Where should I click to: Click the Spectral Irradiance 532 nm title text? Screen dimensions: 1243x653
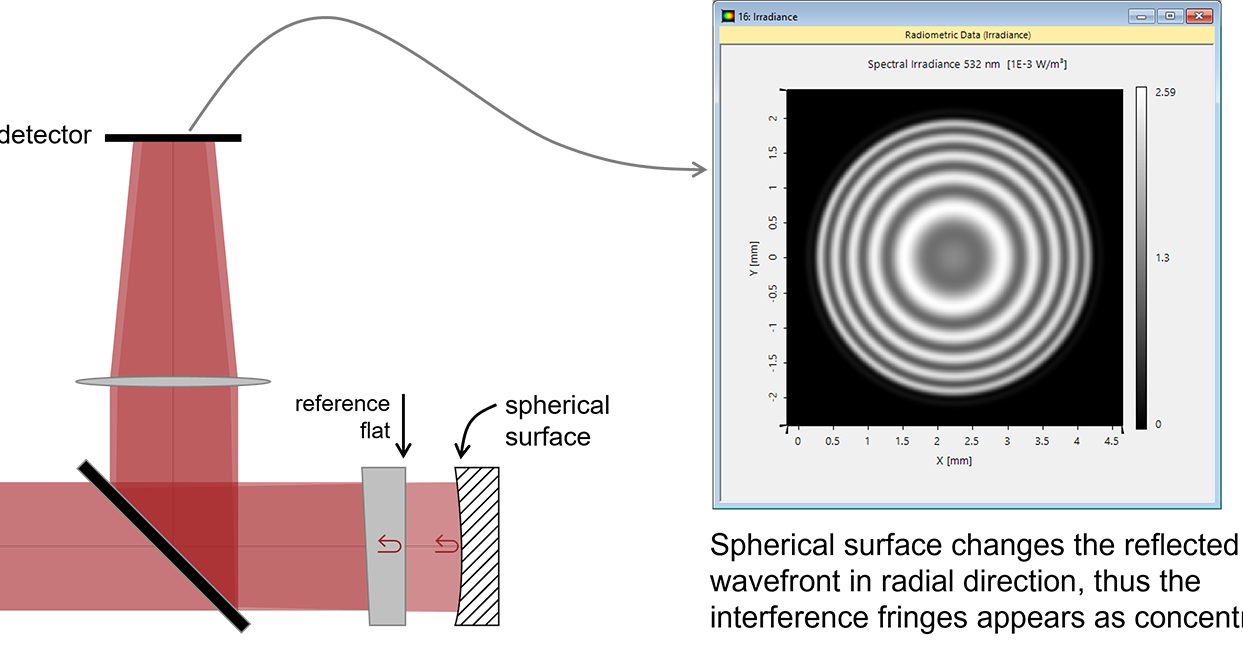[967, 63]
